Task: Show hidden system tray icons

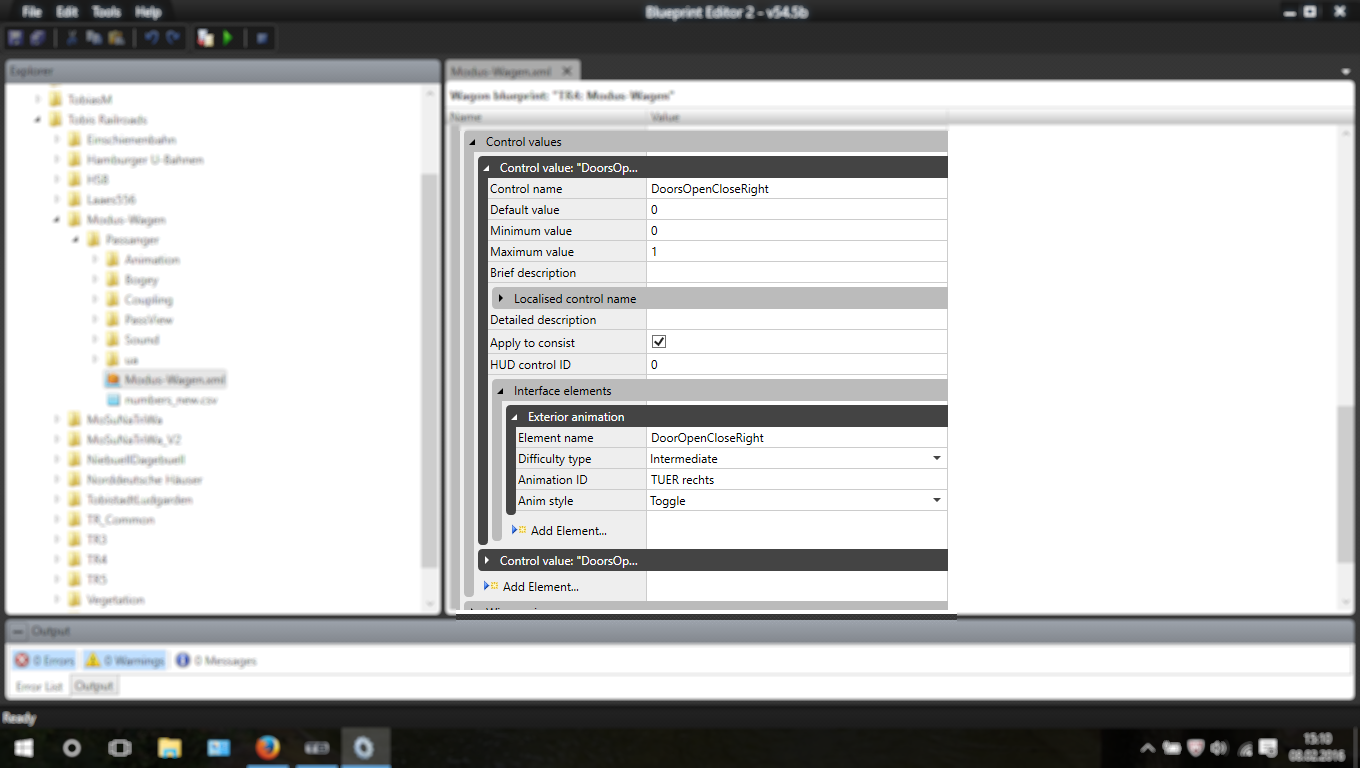Action: tap(1148, 748)
